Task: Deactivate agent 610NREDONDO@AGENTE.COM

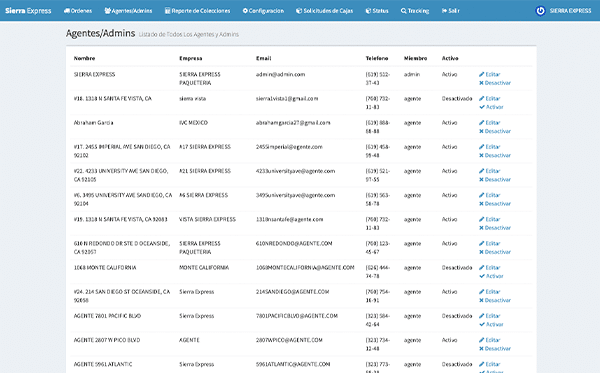Action: pos(495,252)
